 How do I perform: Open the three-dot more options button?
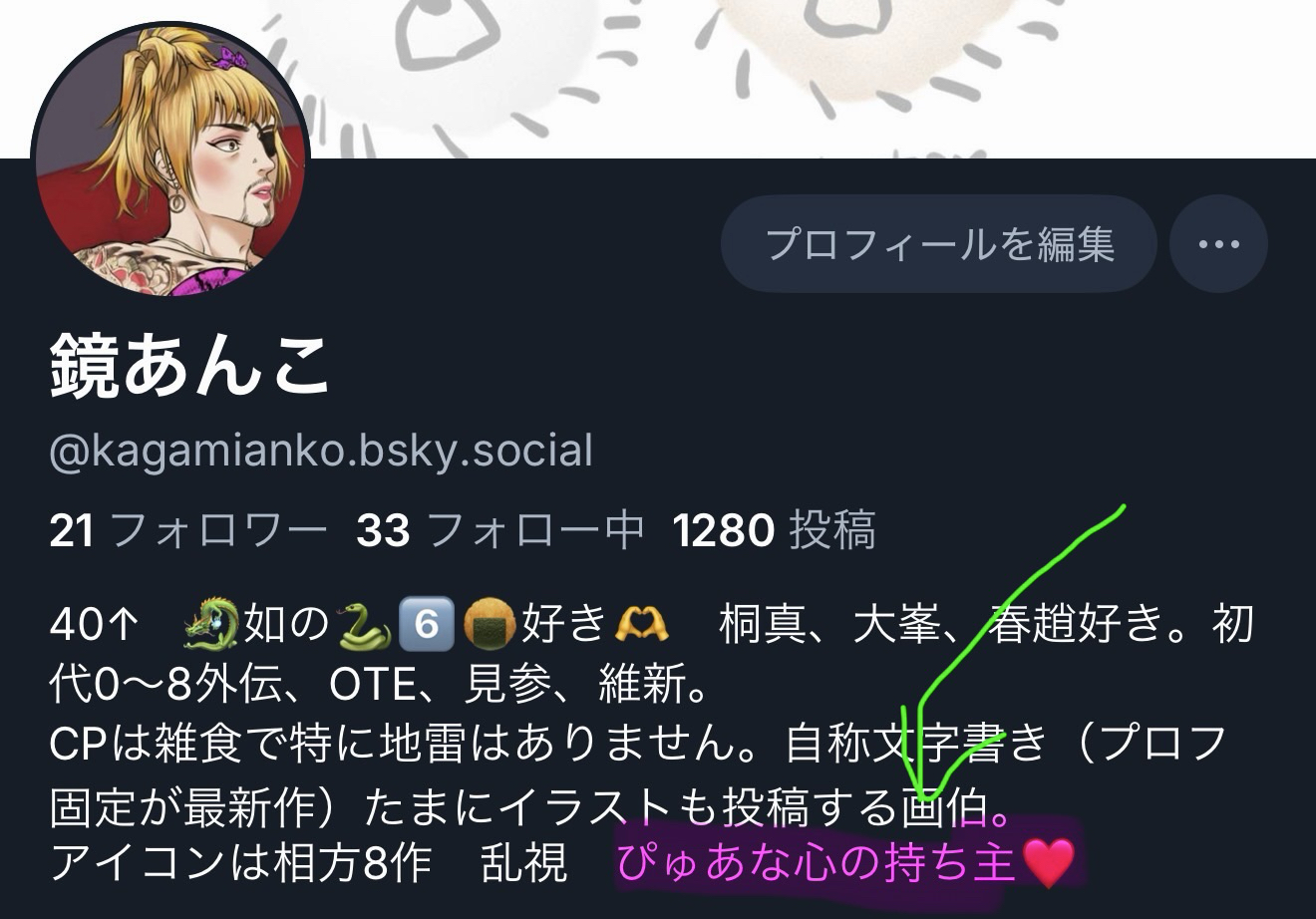1218,244
